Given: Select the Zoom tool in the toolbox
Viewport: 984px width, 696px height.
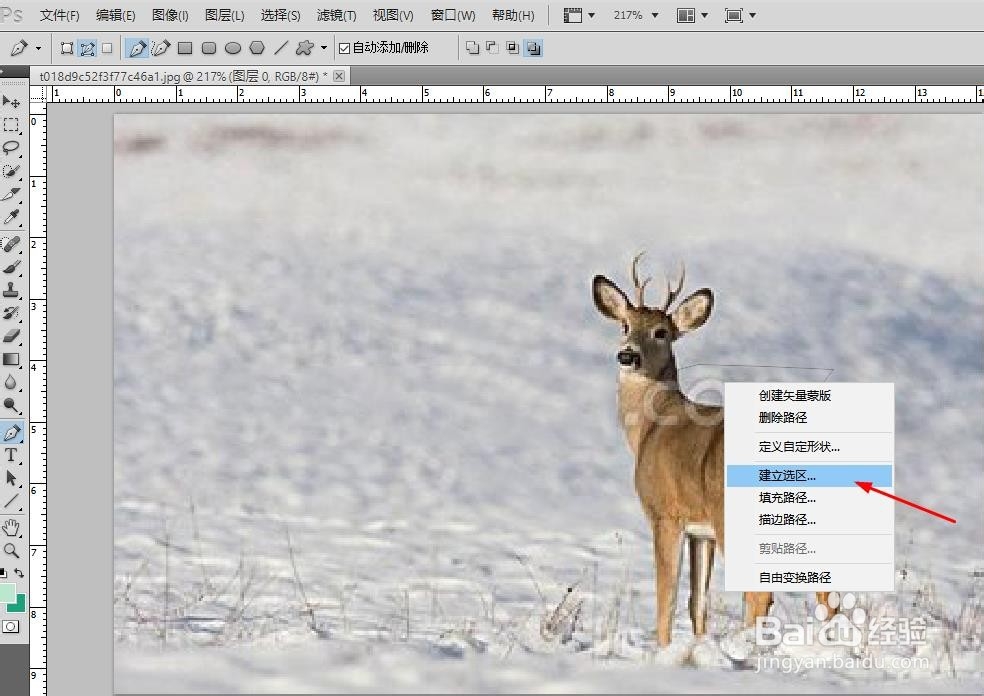Looking at the screenshot, I should click(x=11, y=550).
